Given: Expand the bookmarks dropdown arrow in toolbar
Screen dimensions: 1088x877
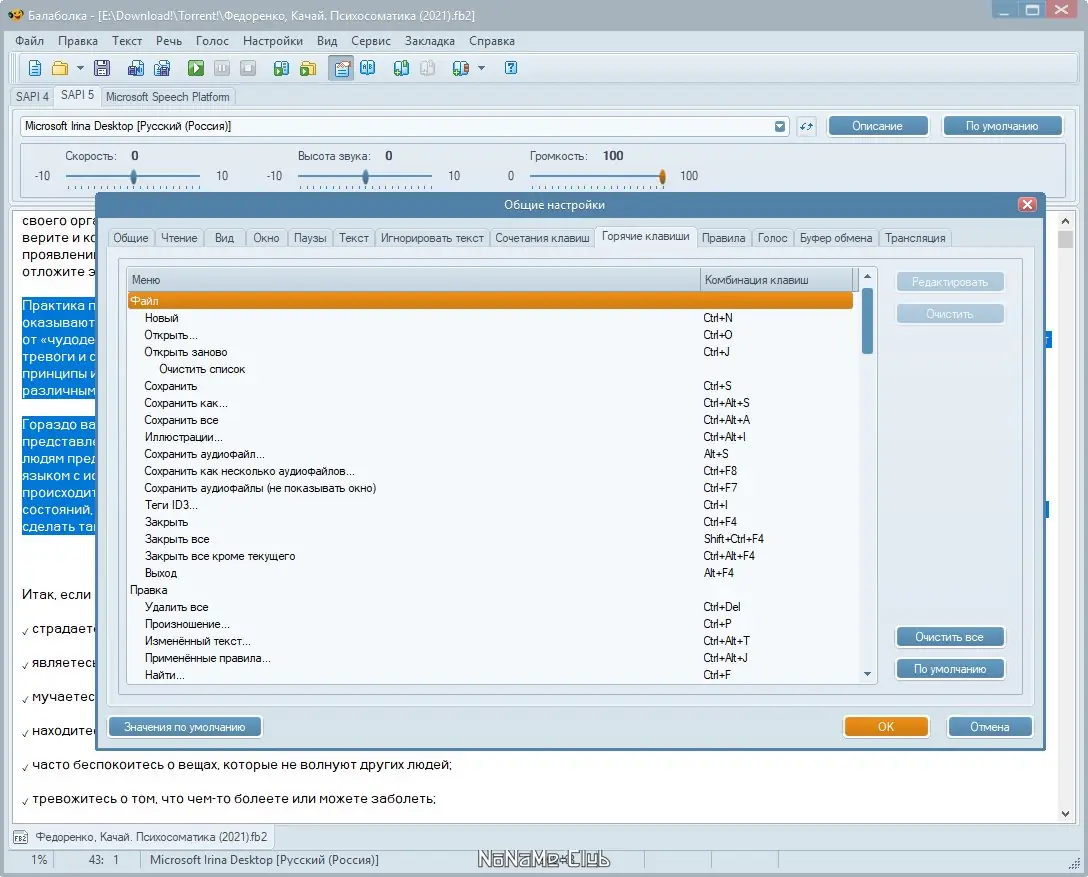Looking at the screenshot, I should point(482,68).
